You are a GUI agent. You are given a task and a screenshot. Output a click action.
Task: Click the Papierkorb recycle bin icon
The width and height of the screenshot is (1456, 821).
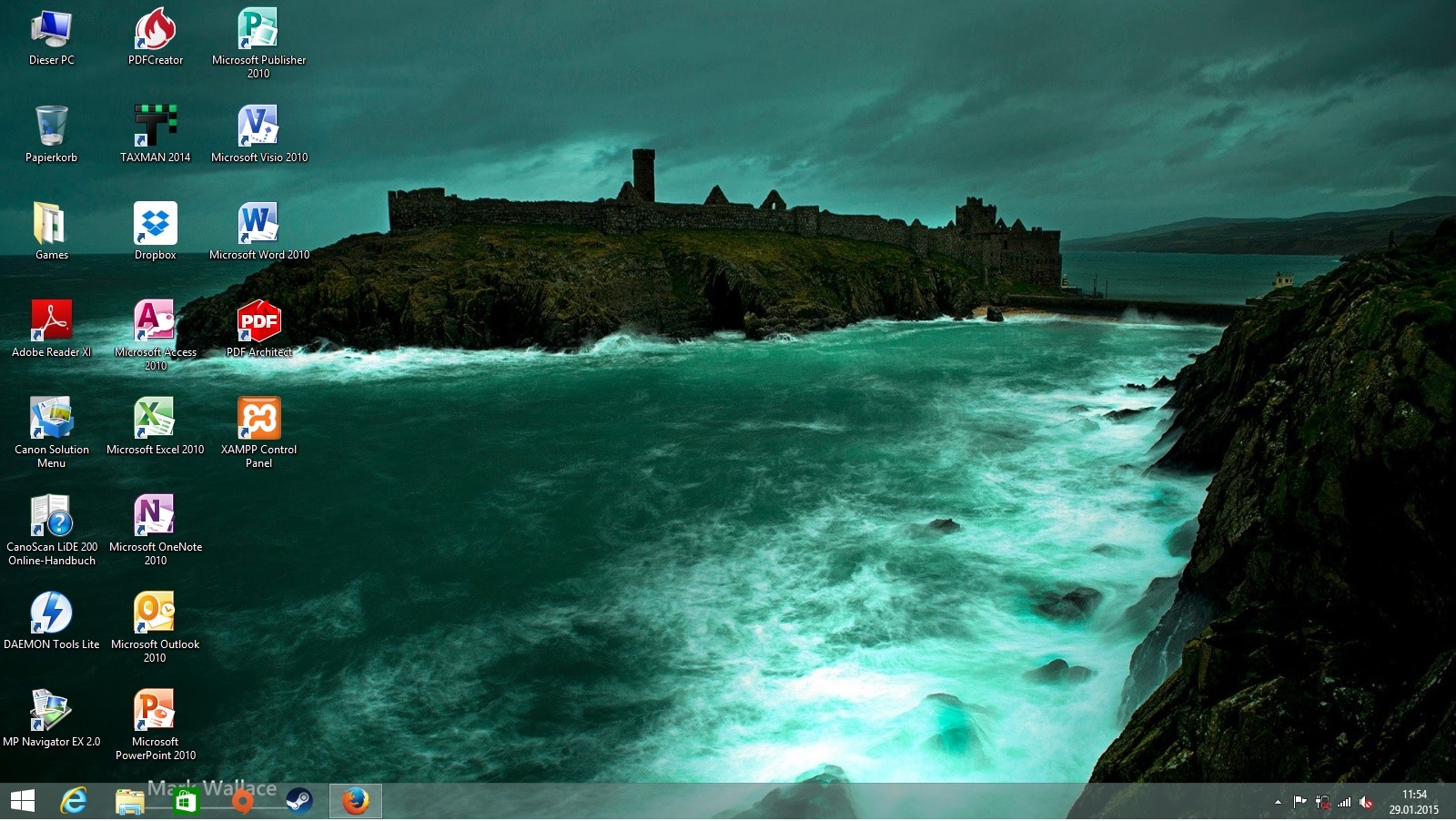[51, 127]
